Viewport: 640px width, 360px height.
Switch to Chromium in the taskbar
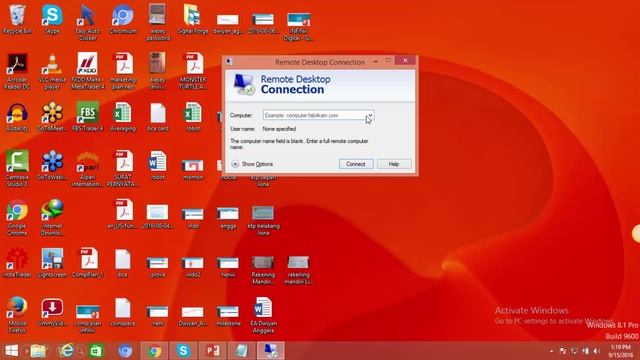click(125, 351)
